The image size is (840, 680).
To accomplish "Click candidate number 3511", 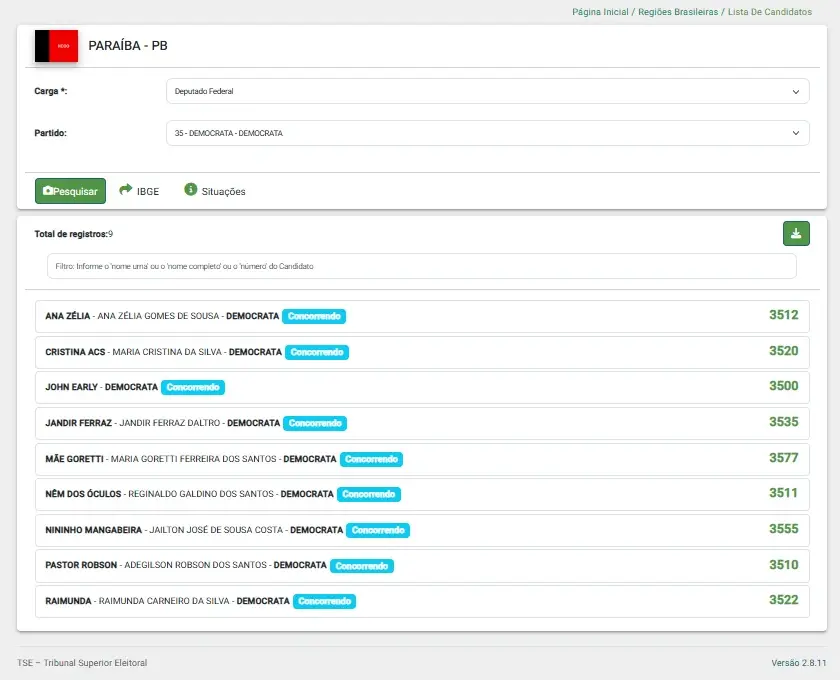I will click(783, 493).
